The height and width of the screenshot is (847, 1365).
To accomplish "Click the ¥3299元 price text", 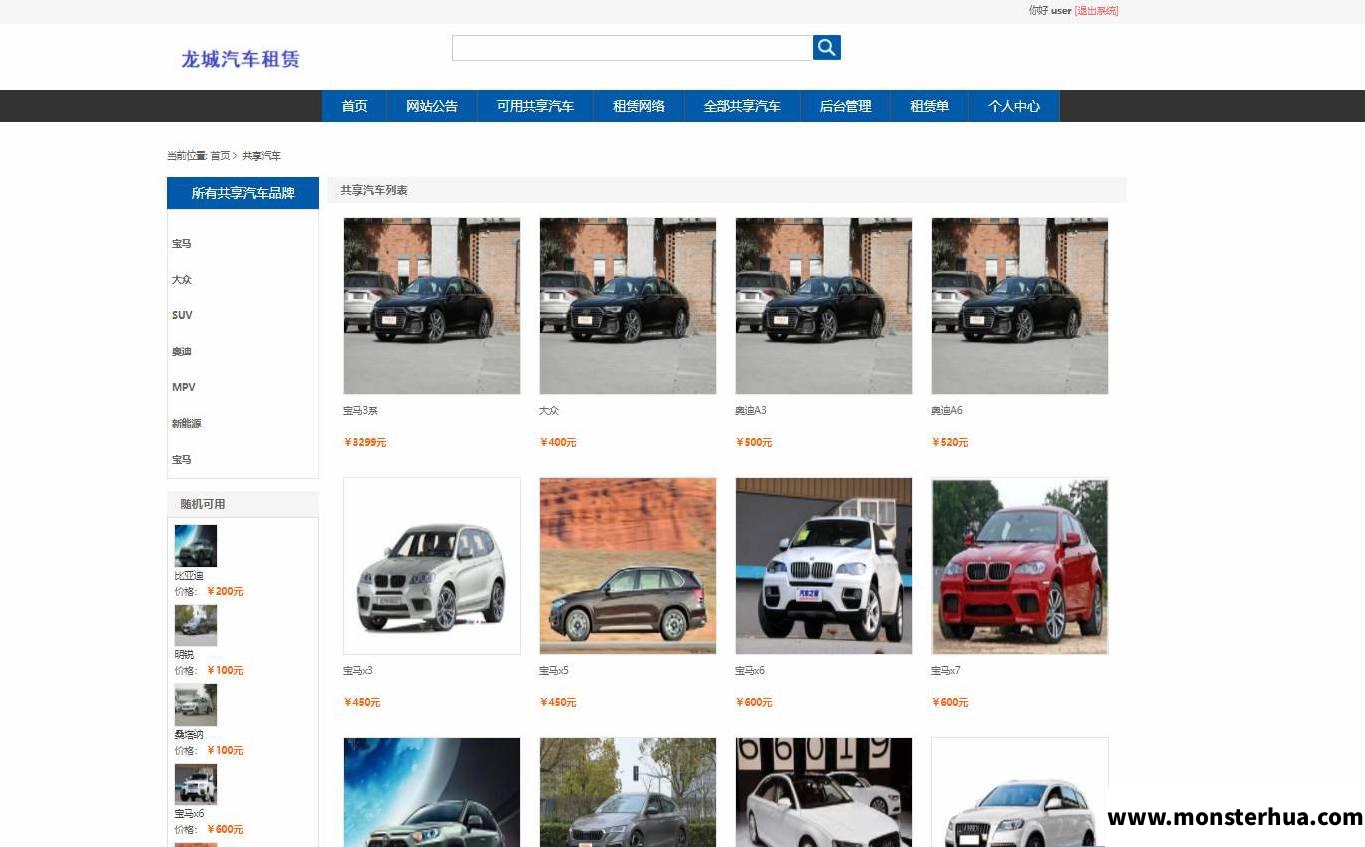I will coord(365,443).
